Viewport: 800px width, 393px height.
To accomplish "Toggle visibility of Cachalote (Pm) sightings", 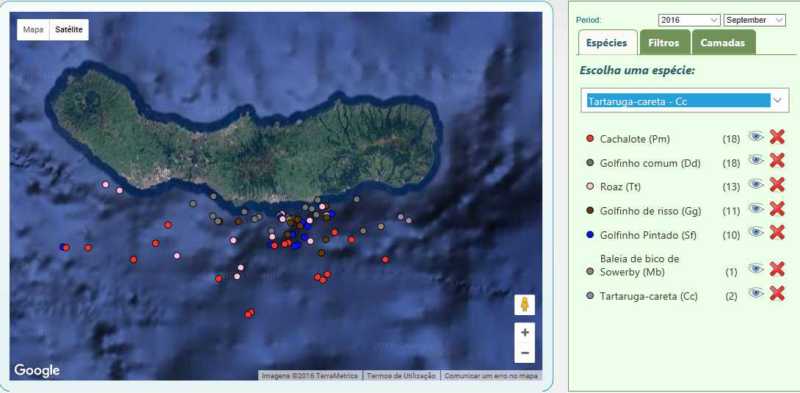I will (756, 136).
